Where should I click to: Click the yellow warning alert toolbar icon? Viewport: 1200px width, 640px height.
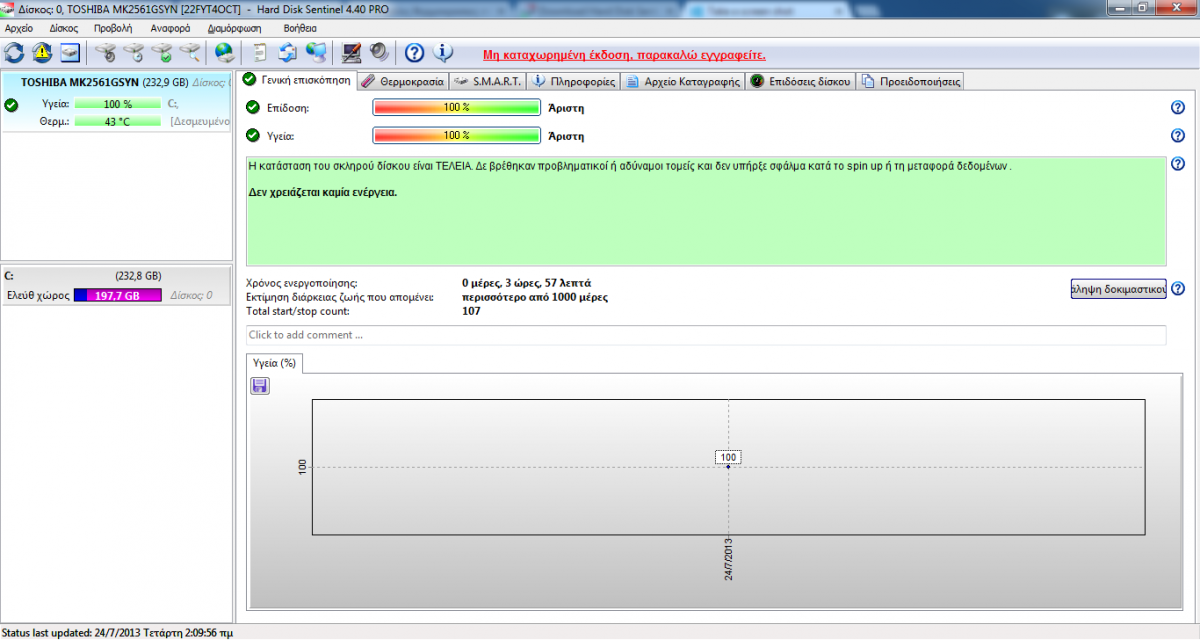(x=42, y=52)
